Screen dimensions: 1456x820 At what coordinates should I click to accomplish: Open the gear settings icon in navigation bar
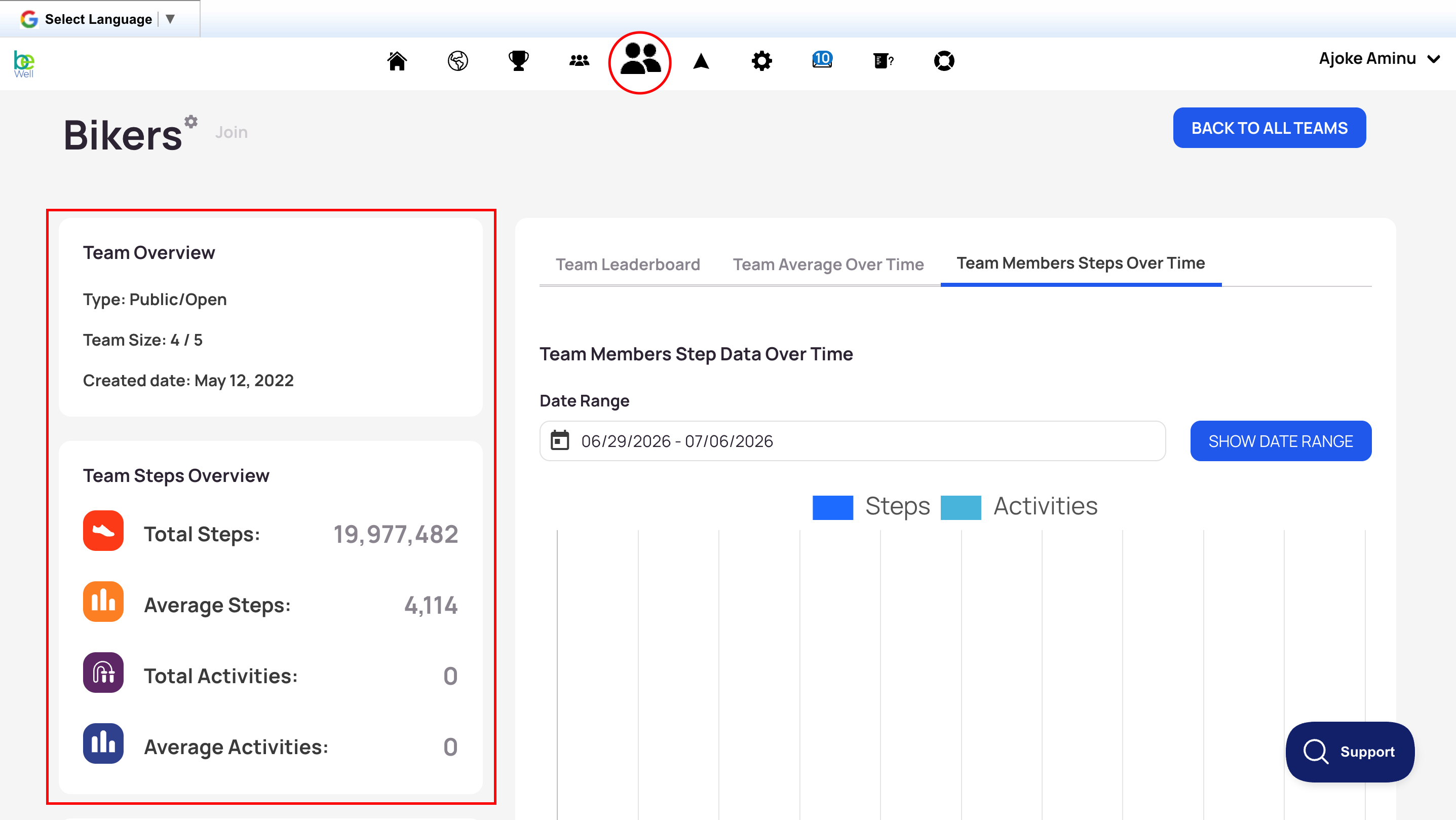coord(762,60)
